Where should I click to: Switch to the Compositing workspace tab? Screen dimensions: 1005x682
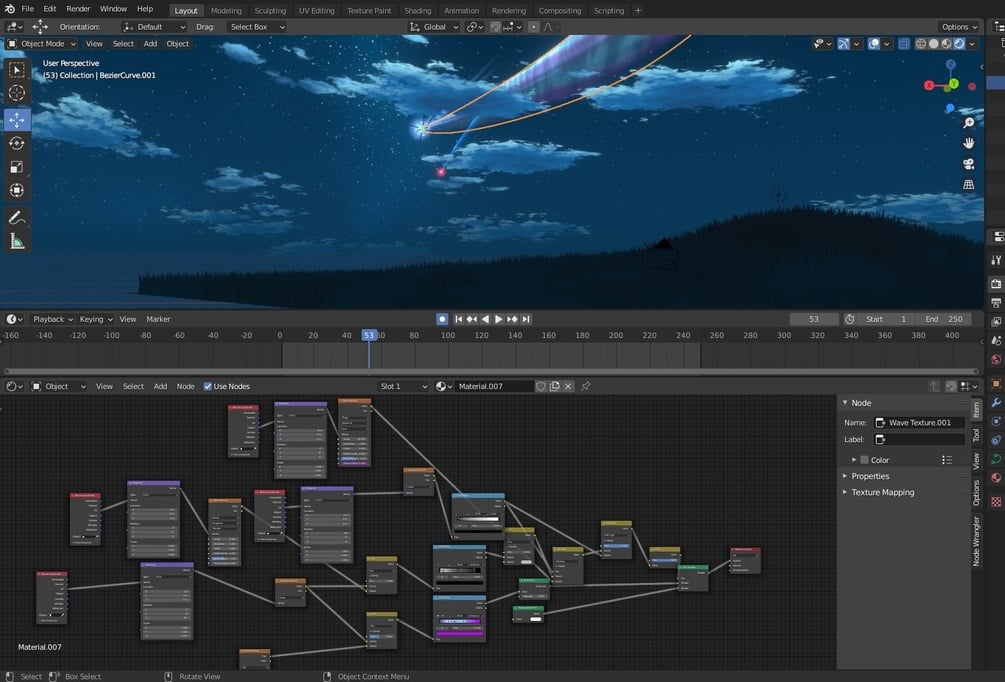click(x=560, y=10)
